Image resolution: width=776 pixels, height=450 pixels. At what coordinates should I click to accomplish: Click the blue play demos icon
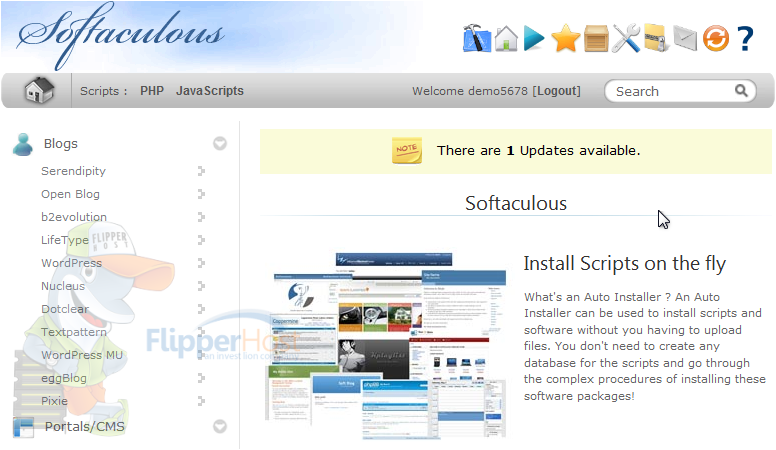click(x=534, y=38)
